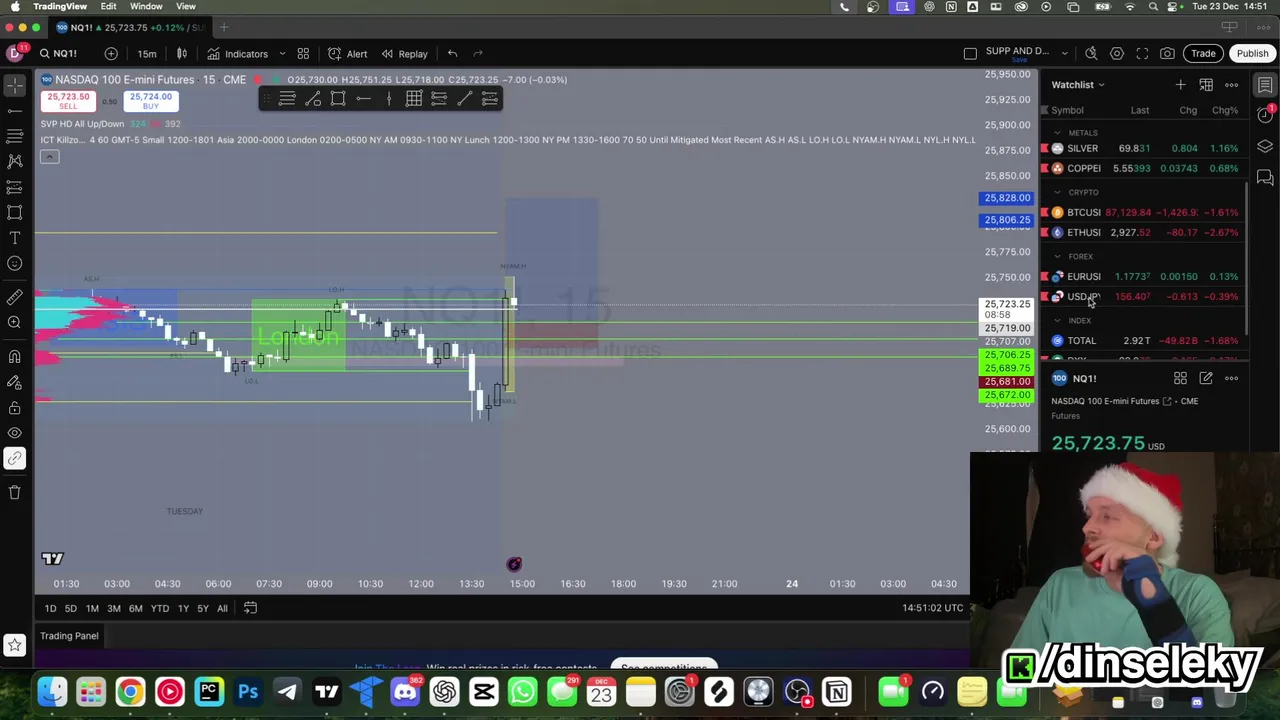
Task: Open the candlestick chart style selector
Action: 182,53
